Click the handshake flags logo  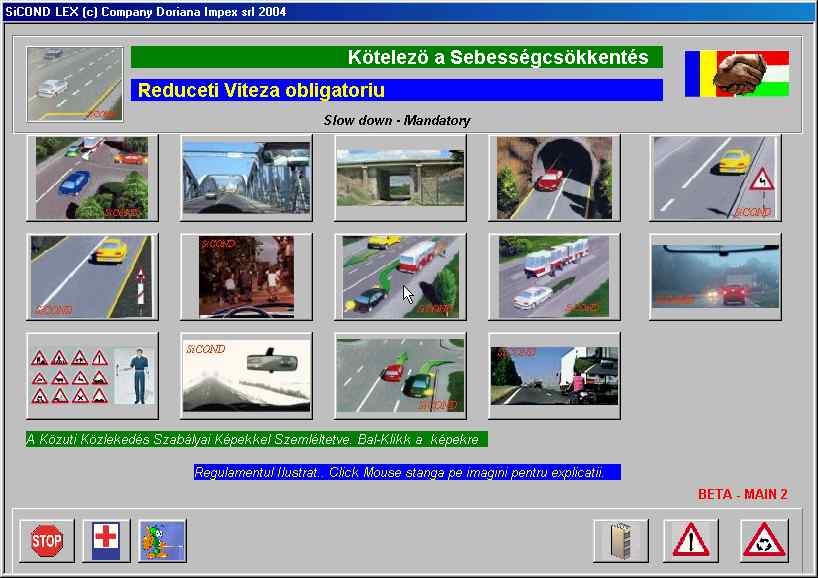tap(737, 73)
